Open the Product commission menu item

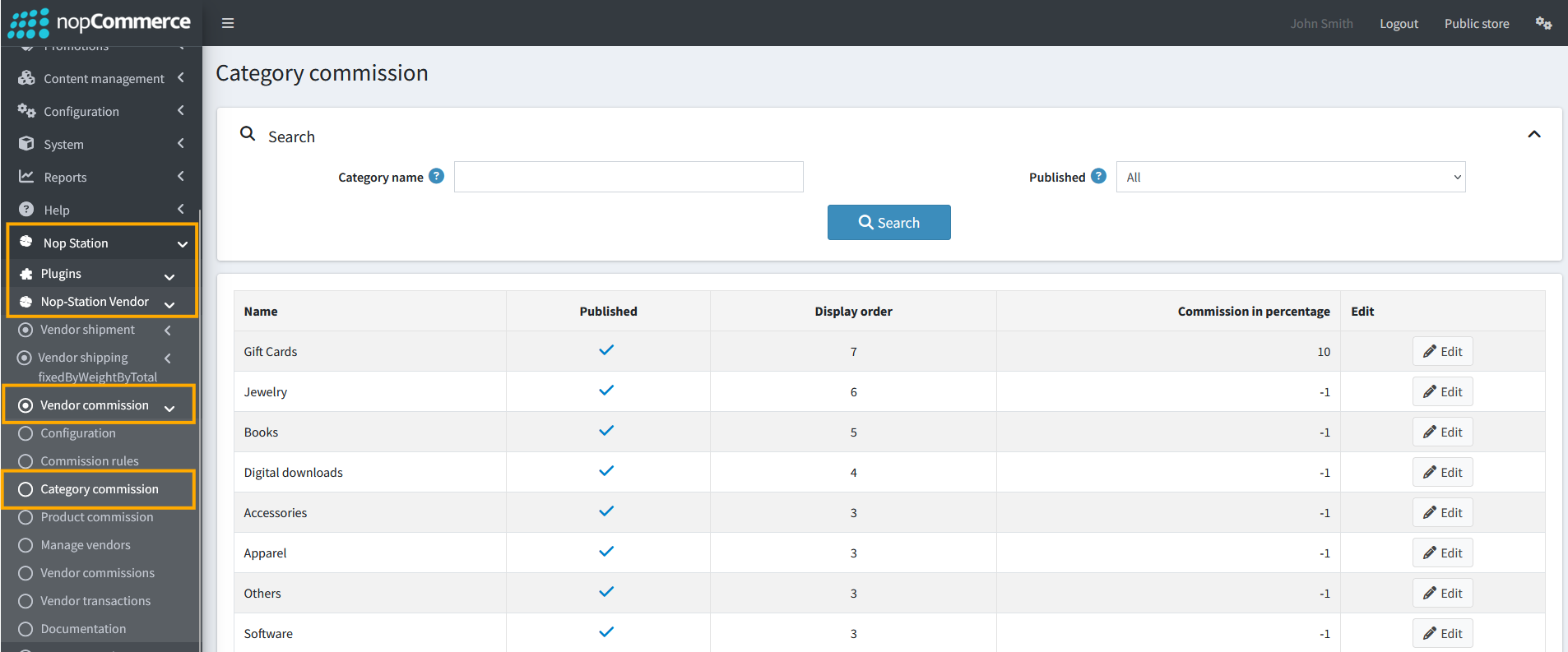click(x=97, y=517)
